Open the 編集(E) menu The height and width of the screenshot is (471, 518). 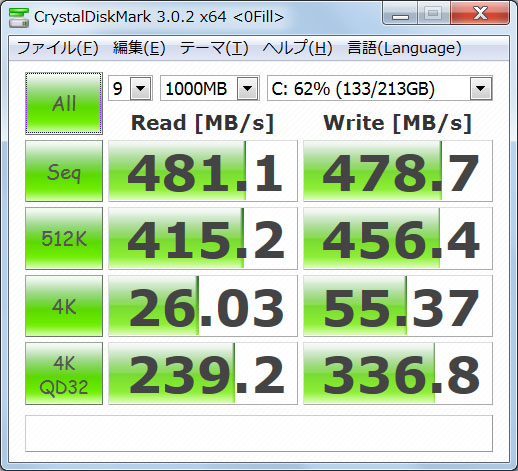pos(139,48)
